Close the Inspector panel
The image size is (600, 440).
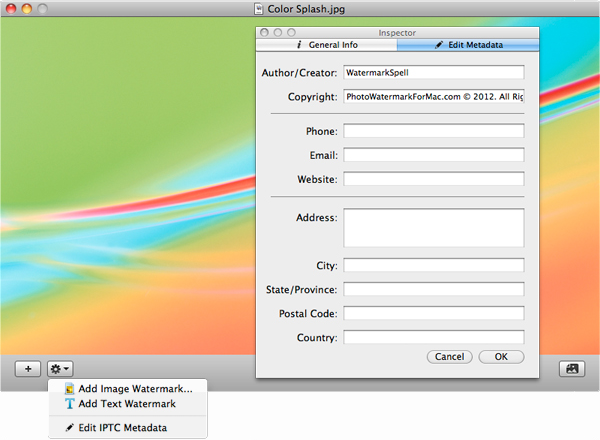point(264,33)
